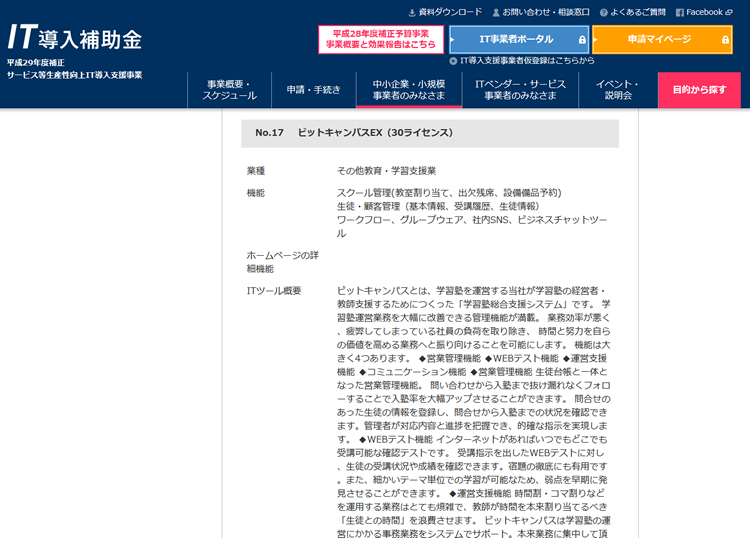Click the No.17 ビットキャンバスEX heading
Image resolution: width=750 pixels, height=538 pixels.
click(430, 133)
